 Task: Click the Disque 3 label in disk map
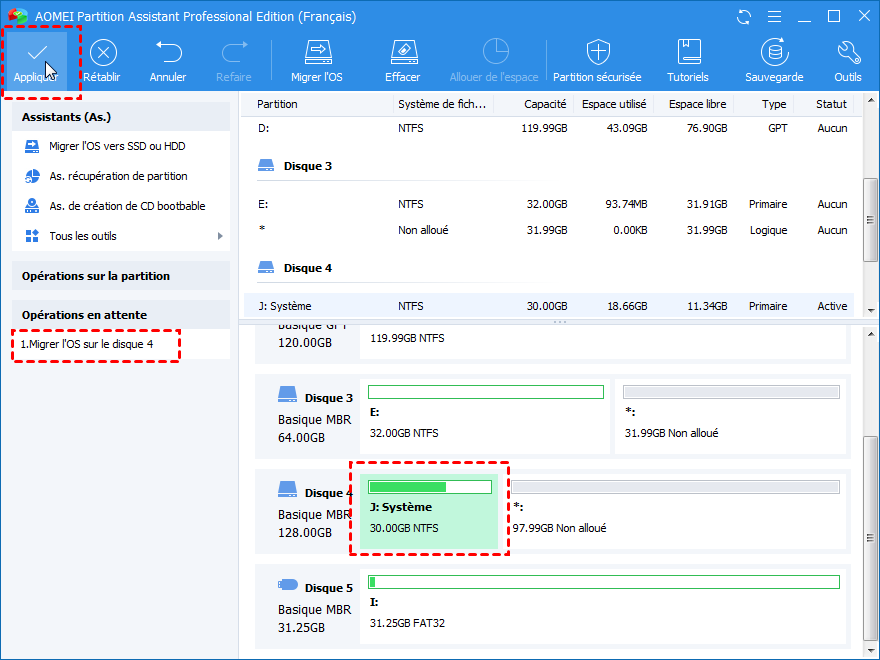click(x=329, y=398)
